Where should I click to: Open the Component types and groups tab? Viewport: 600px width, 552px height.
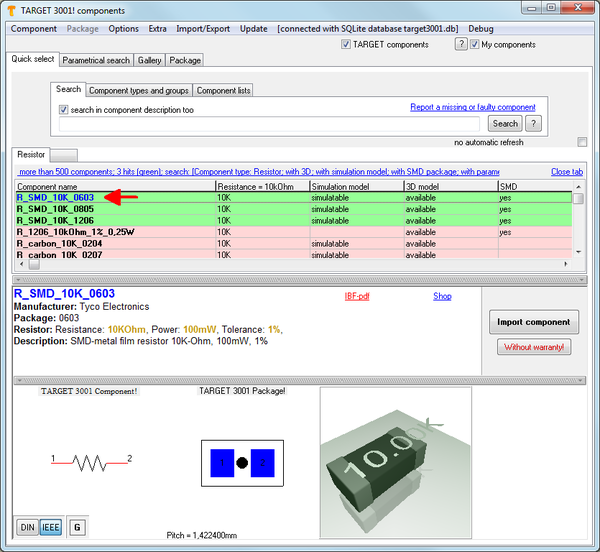coord(137,90)
